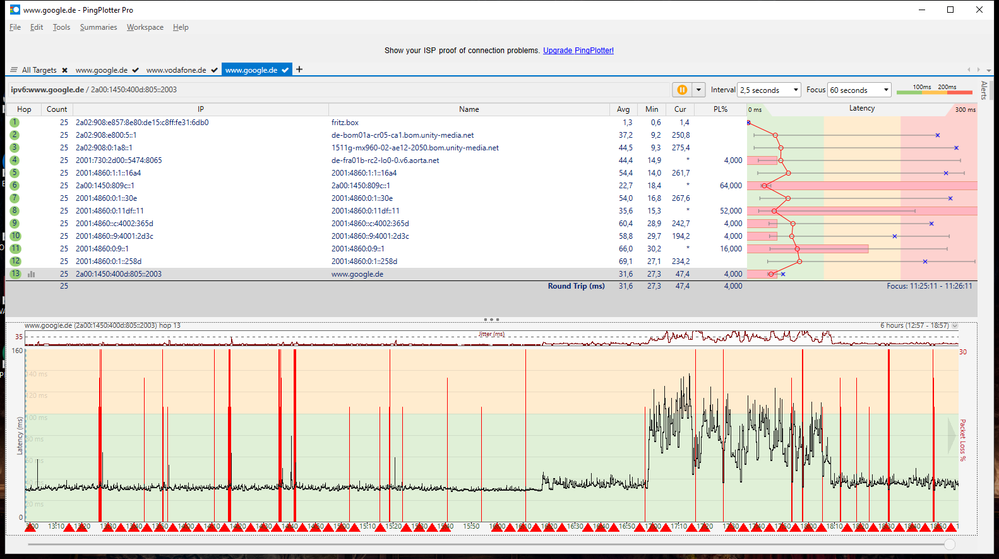Open the Workspace menu
The height and width of the screenshot is (559, 999).
click(x=145, y=27)
